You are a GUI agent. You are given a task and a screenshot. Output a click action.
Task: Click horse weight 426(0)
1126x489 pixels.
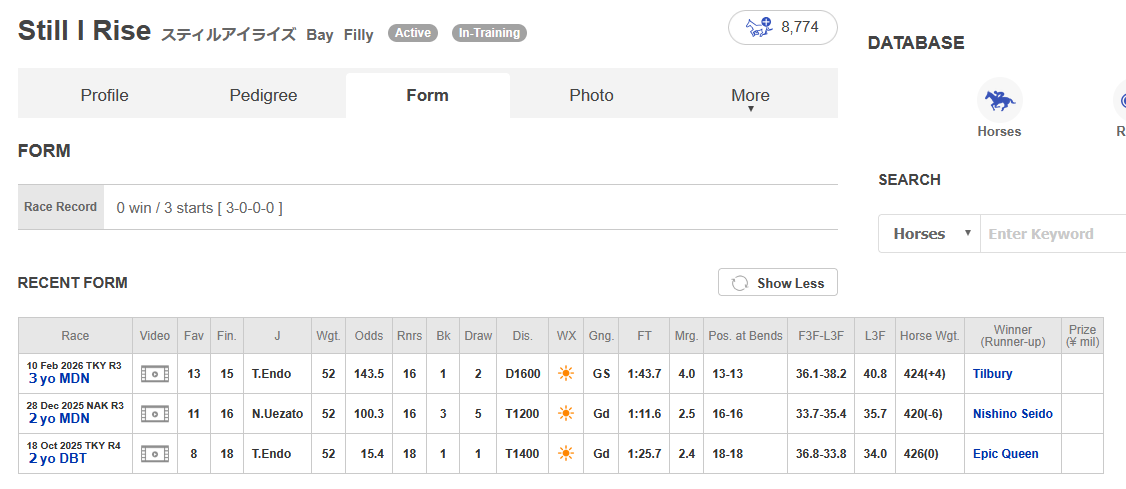923,454
